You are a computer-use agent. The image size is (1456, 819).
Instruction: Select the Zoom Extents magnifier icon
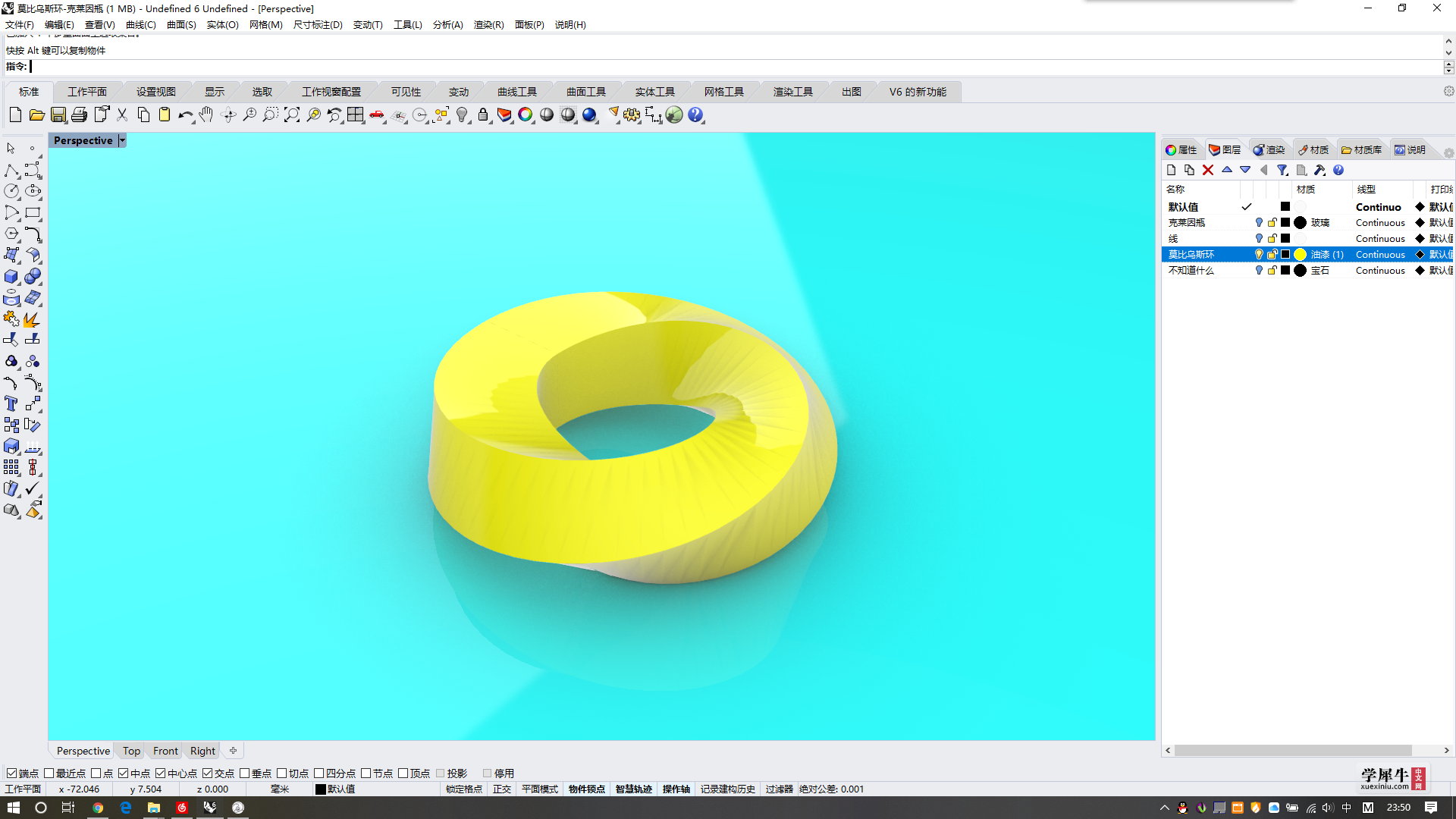pyautogui.click(x=292, y=115)
